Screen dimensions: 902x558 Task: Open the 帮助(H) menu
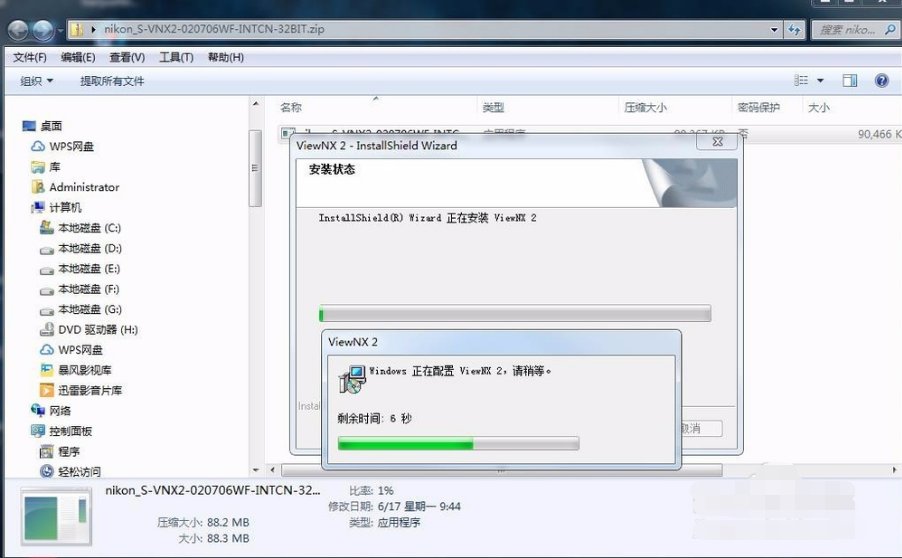[x=226, y=57]
